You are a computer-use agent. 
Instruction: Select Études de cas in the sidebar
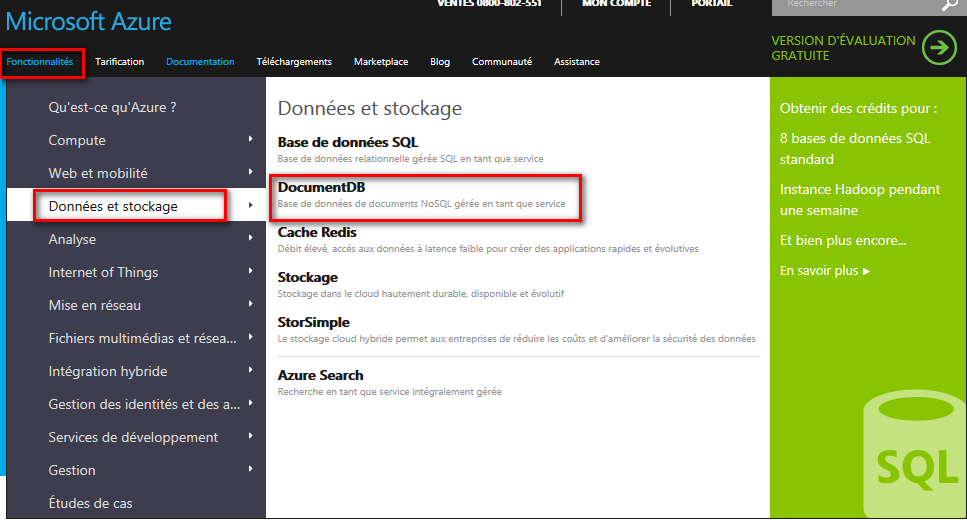pyautogui.click(x=91, y=503)
